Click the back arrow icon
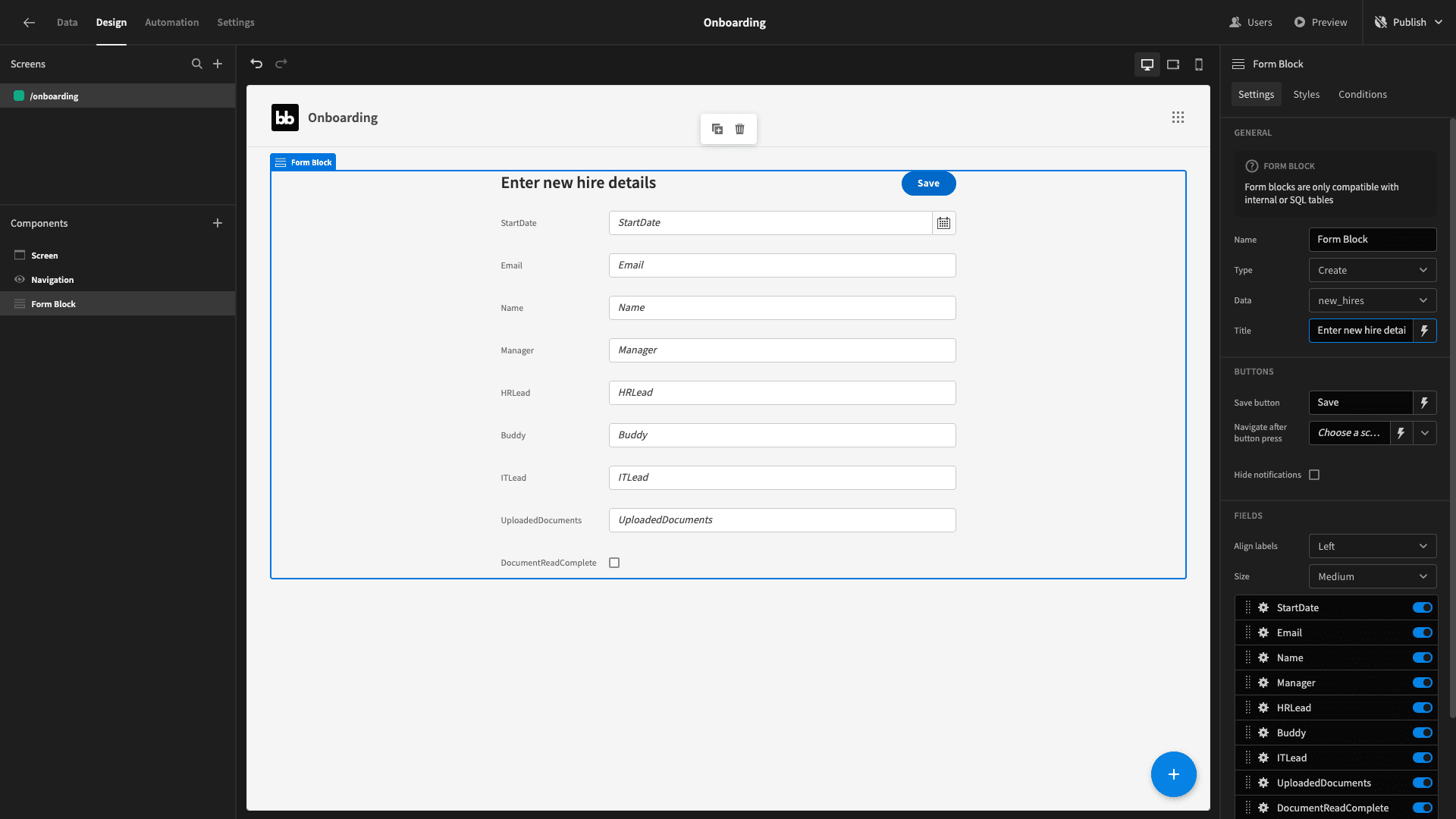Screen dimensions: 1456x819 click(x=29, y=23)
